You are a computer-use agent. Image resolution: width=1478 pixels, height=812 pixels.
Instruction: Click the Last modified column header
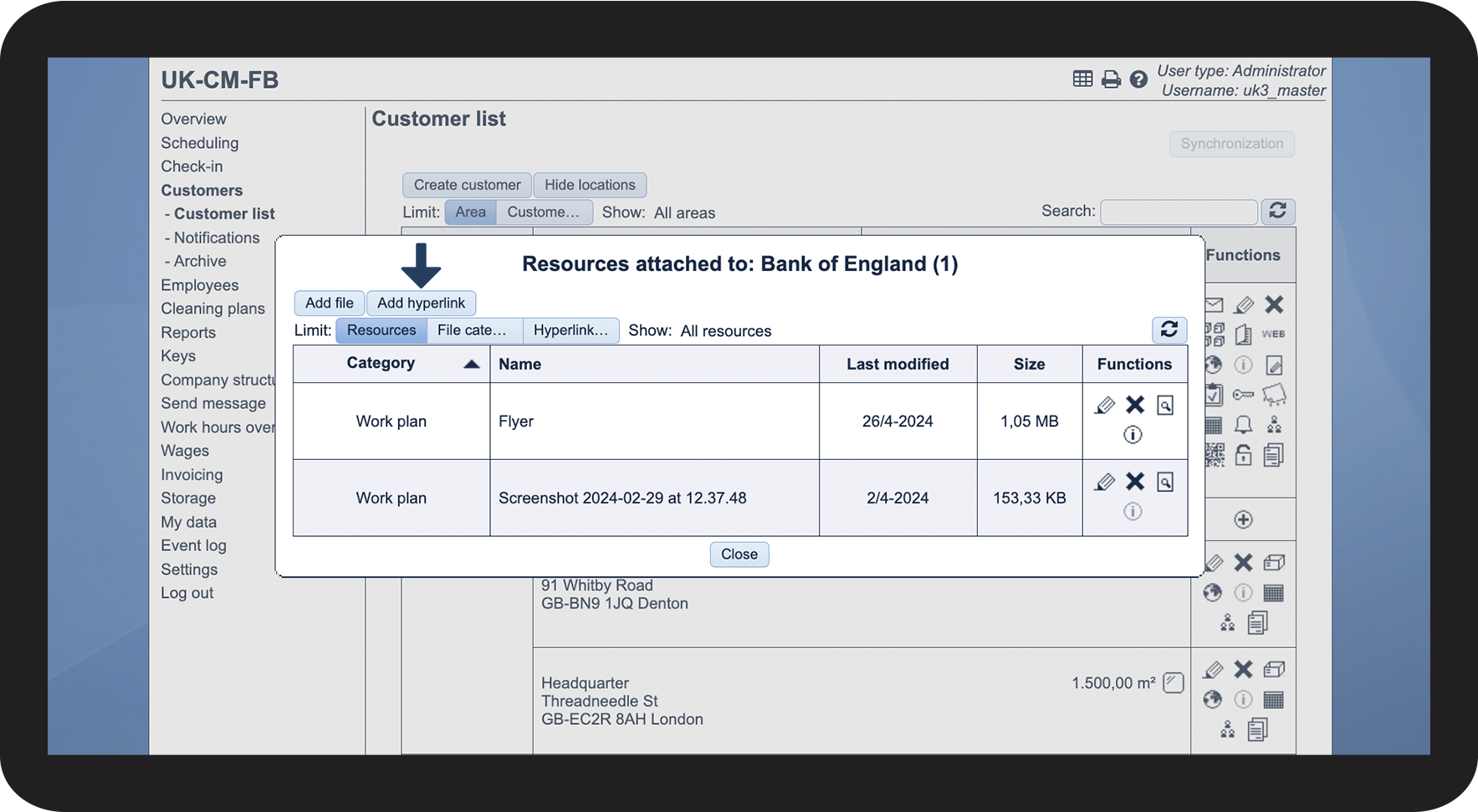click(898, 365)
